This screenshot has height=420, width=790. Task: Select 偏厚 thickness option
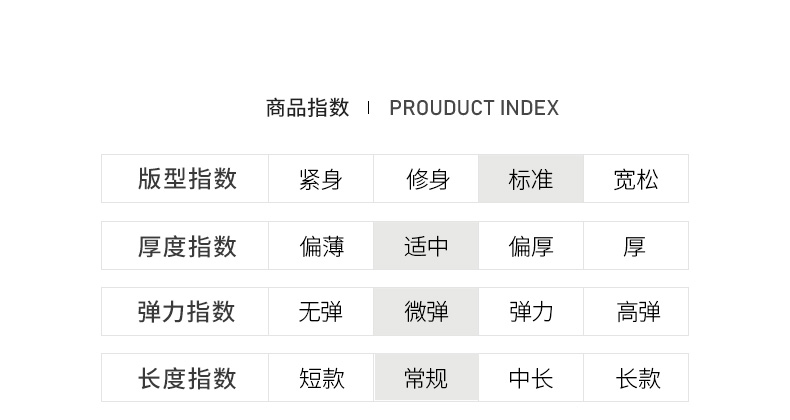(531, 246)
